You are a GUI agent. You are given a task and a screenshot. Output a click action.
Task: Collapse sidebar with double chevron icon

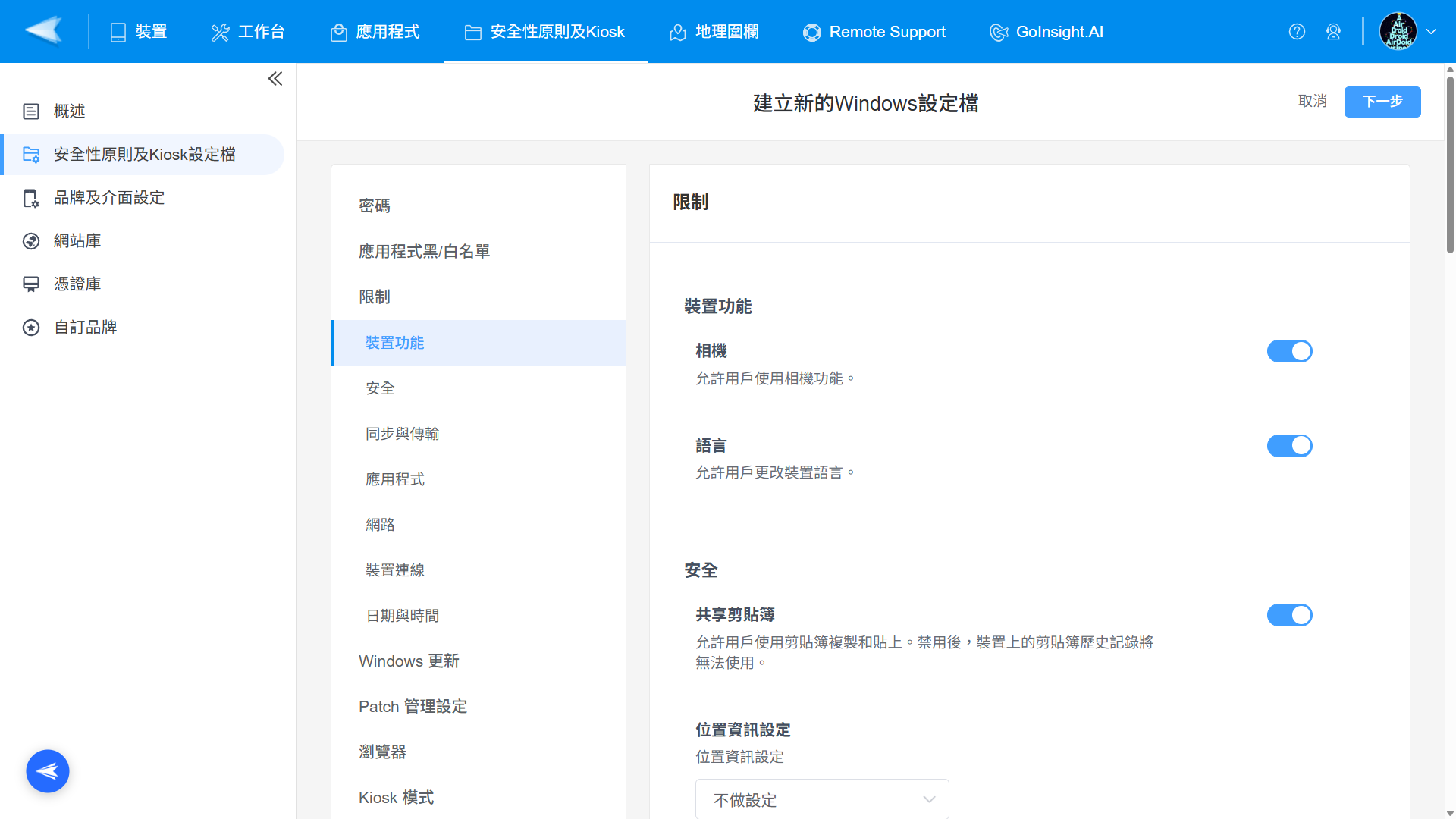(275, 79)
